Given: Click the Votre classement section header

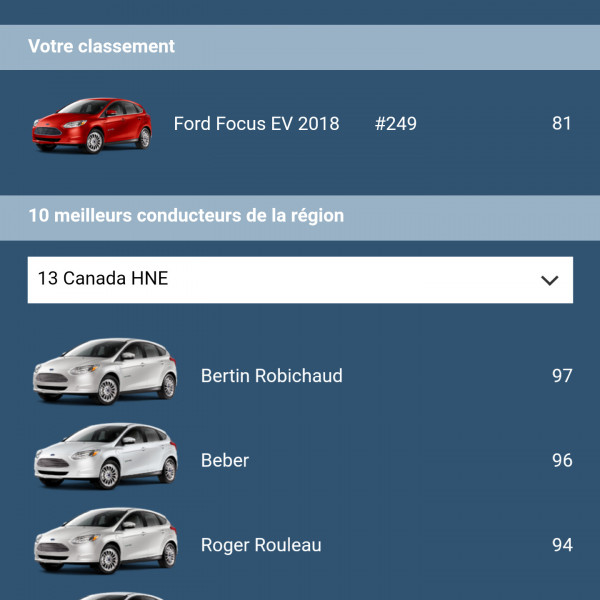Looking at the screenshot, I should pos(101,46).
